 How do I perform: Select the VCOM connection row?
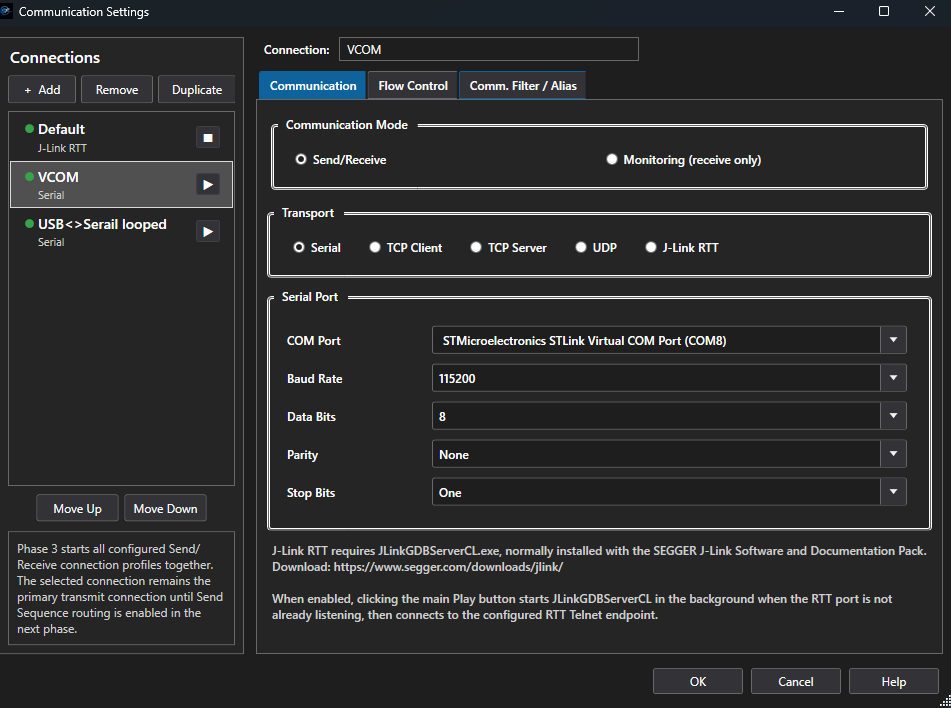121,184
